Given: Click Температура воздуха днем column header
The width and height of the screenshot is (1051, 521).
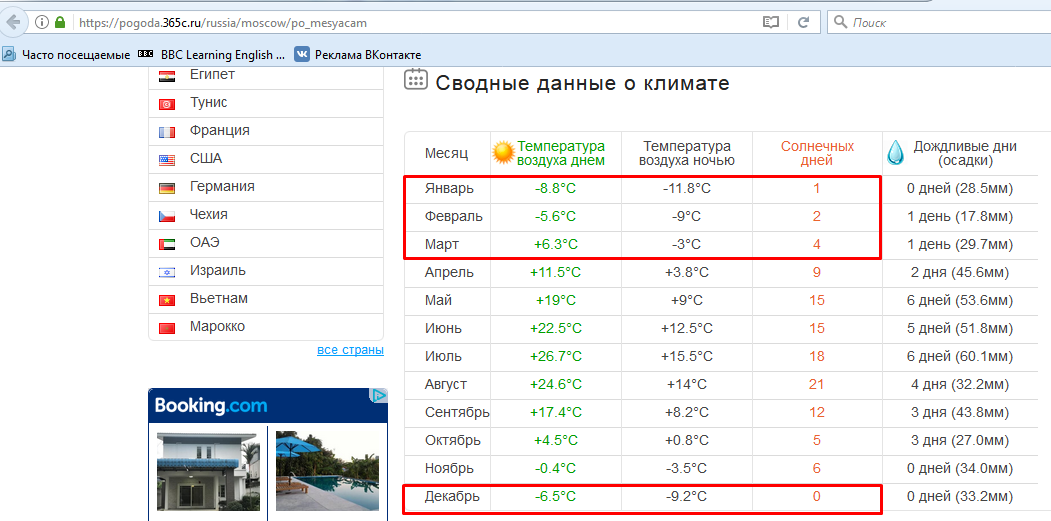Looking at the screenshot, I should point(560,154).
